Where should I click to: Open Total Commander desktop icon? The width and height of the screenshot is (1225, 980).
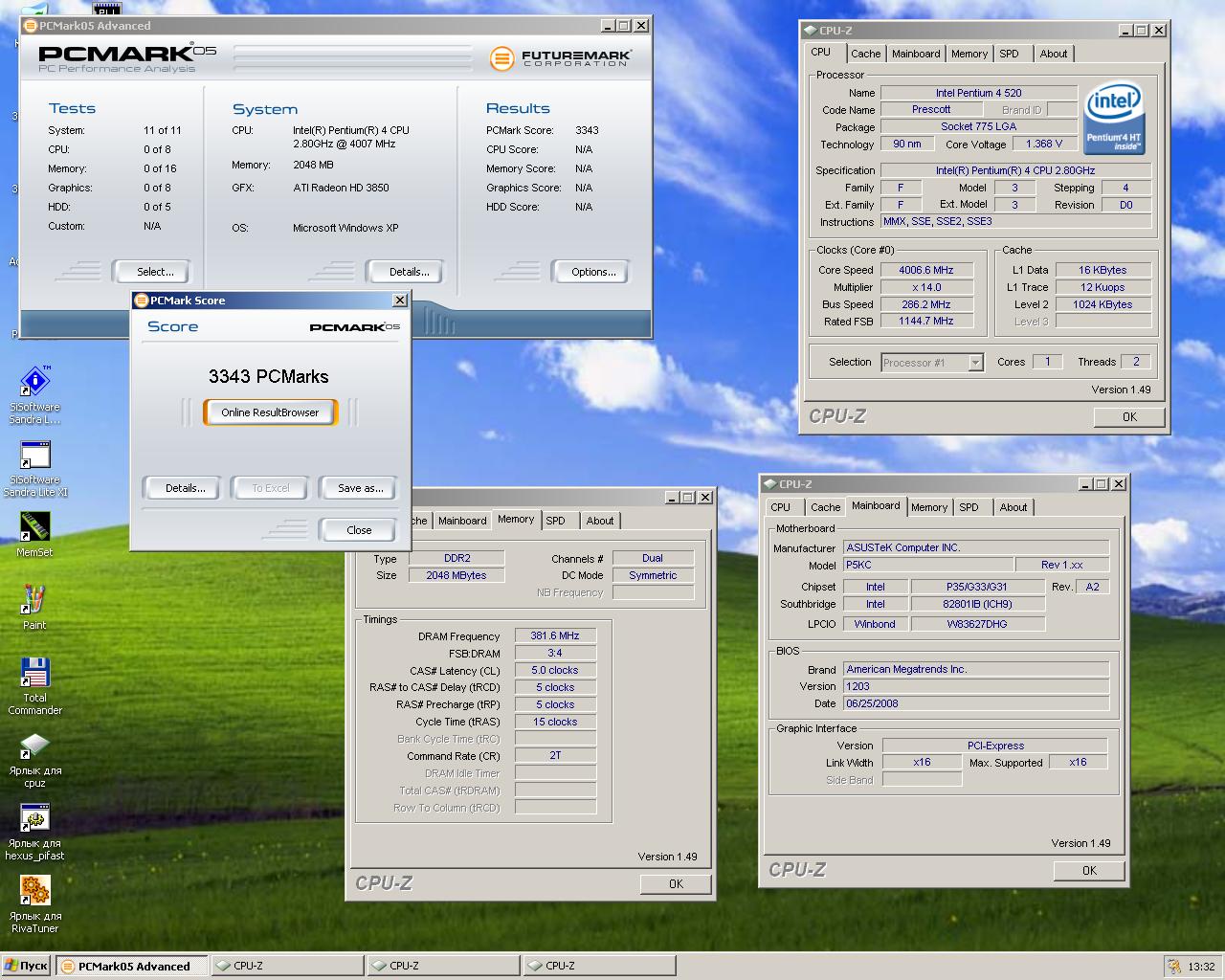pyautogui.click(x=34, y=686)
